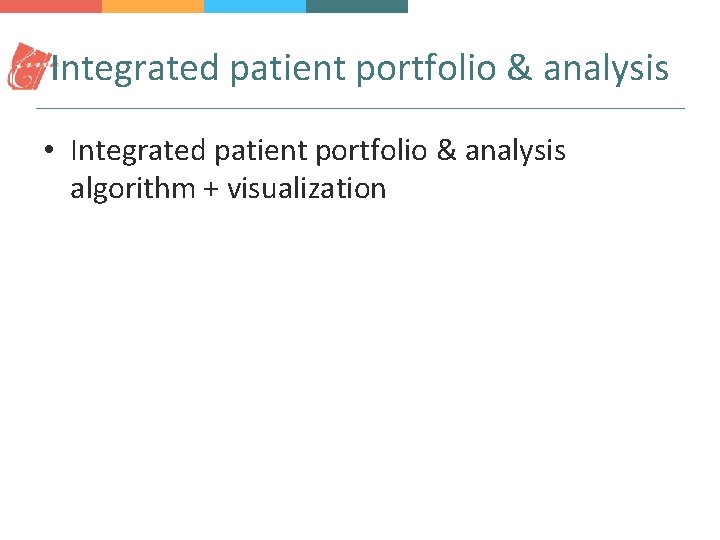Select the dark teal color bar at top

[x=357, y=6]
